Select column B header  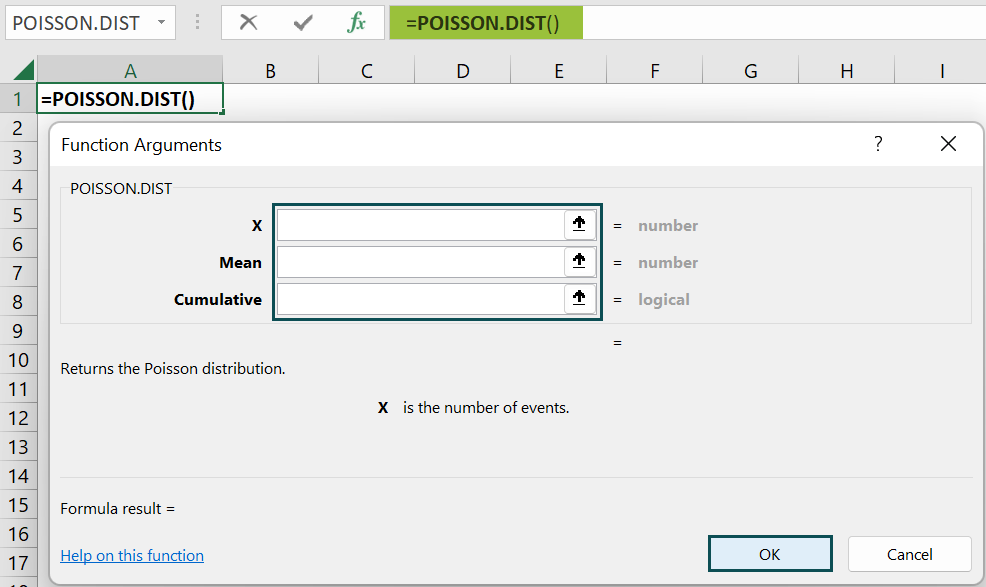(270, 70)
